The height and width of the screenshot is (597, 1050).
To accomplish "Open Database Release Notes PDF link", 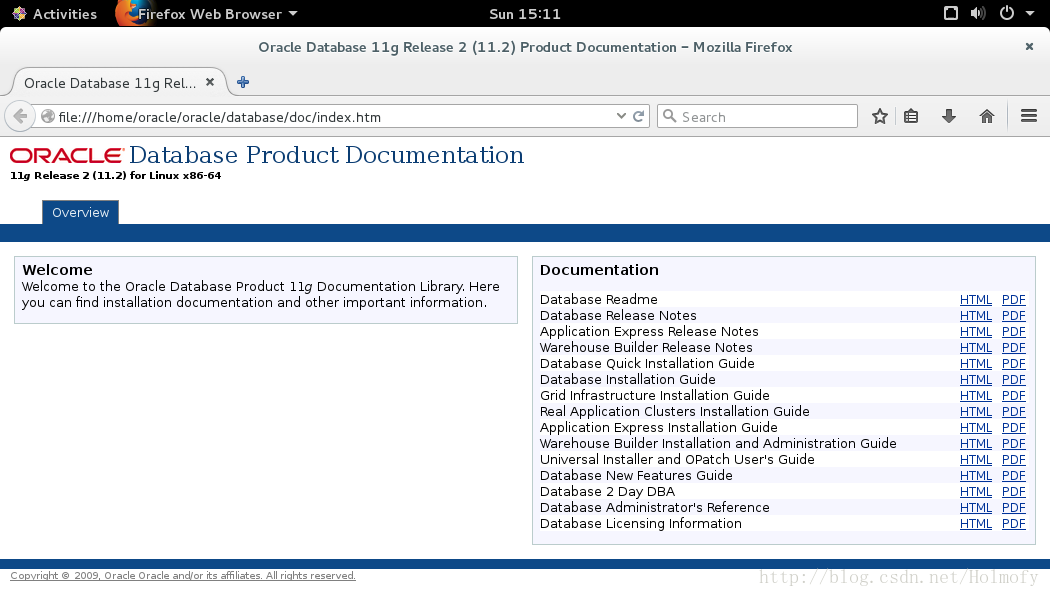I will (x=1014, y=316).
